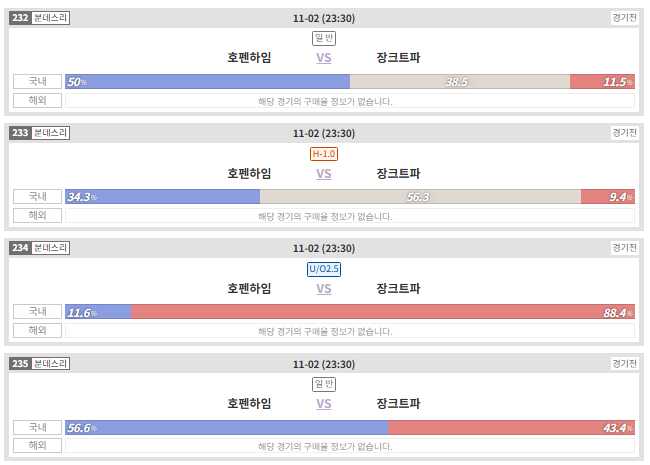
Task: Click the H-1.0 handicap badge
Action: [x=324, y=154]
